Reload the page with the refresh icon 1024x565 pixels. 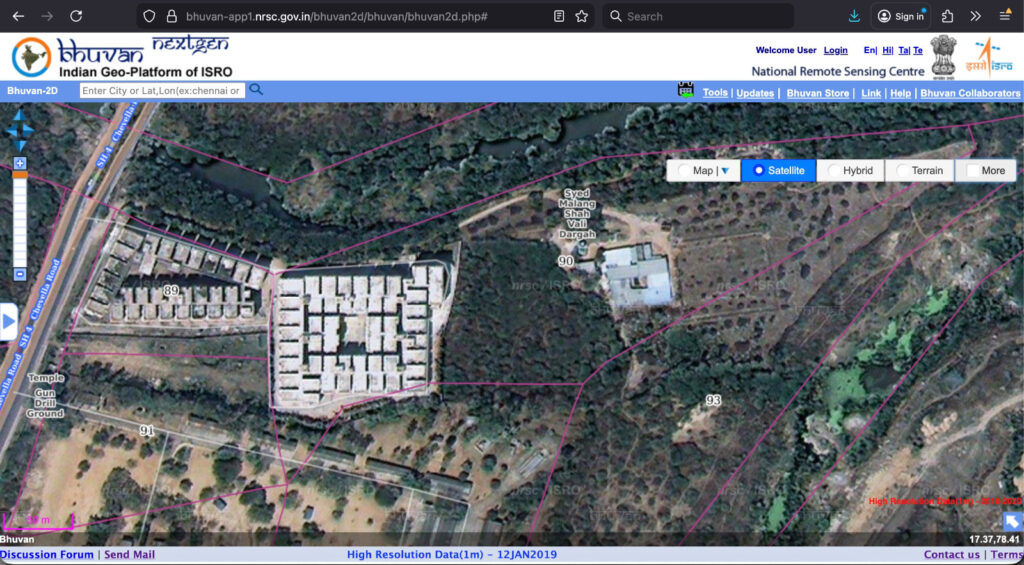click(76, 16)
